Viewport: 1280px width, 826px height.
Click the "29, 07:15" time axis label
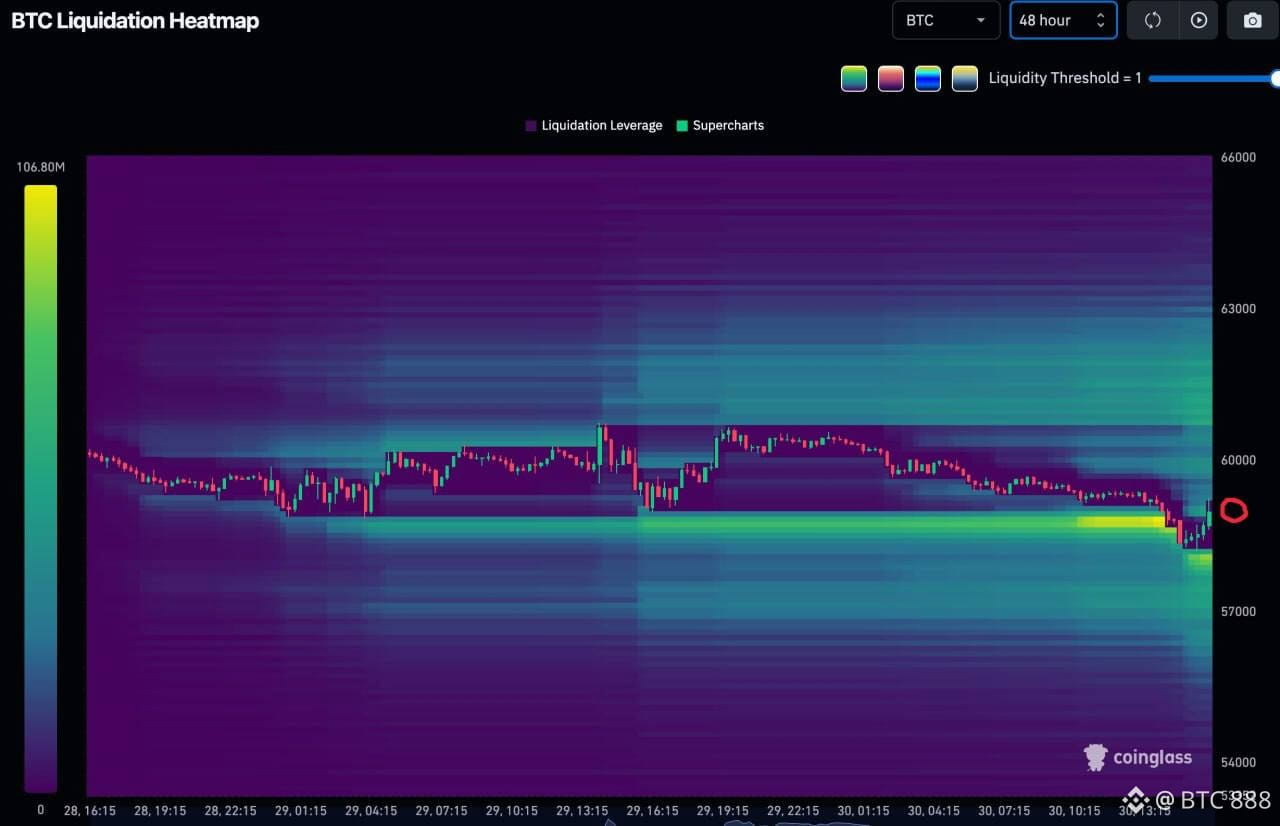[441, 811]
